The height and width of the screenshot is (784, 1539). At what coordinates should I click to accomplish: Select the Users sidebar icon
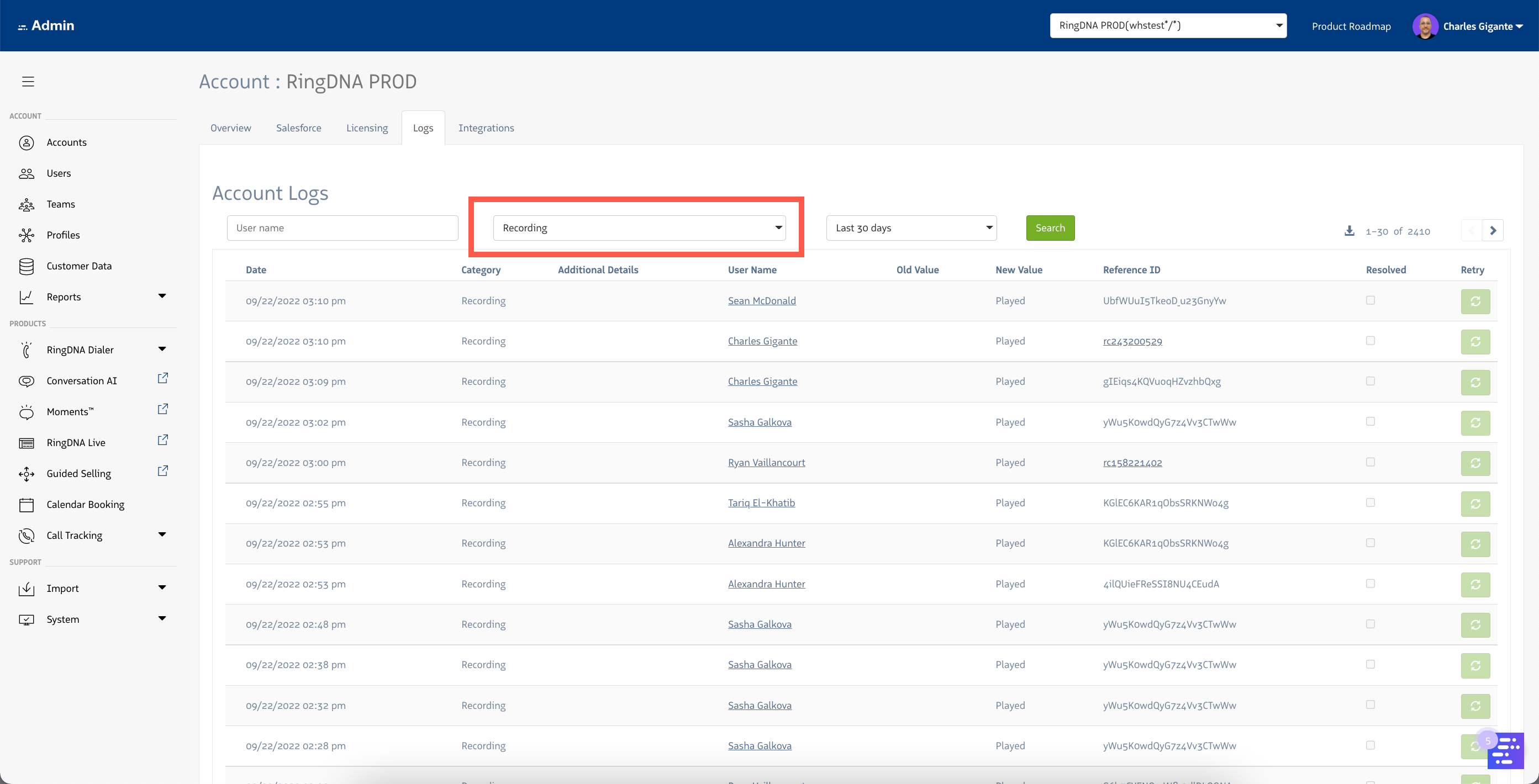pos(27,173)
